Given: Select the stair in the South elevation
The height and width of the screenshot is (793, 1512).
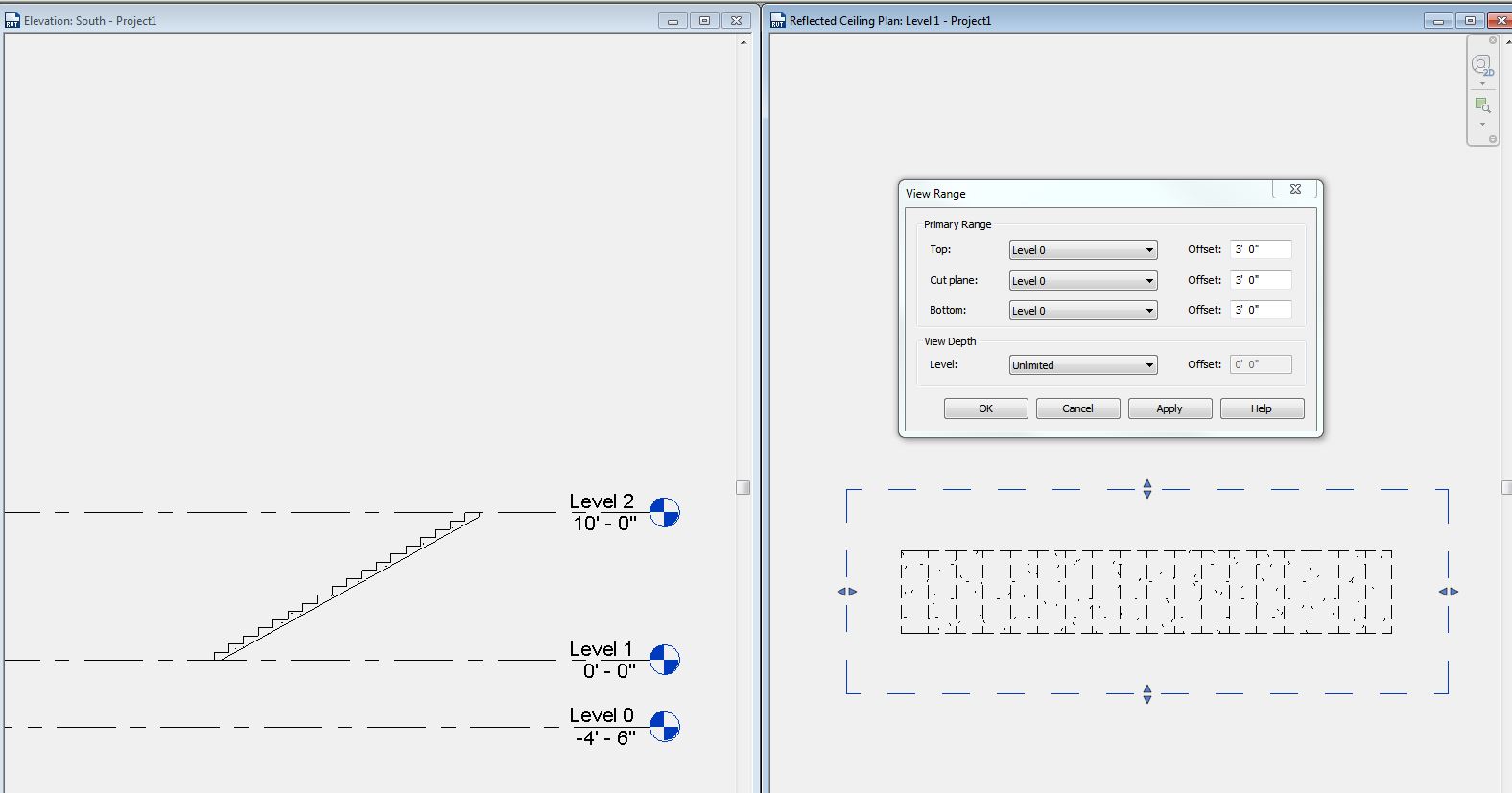Looking at the screenshot, I should [347, 586].
